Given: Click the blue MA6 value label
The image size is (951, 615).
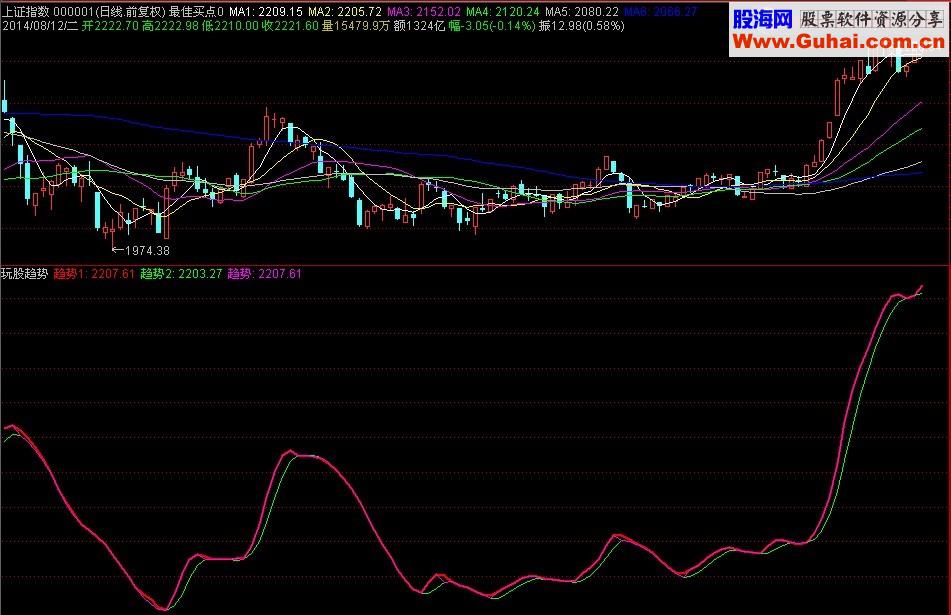Looking at the screenshot, I should coord(660,12).
